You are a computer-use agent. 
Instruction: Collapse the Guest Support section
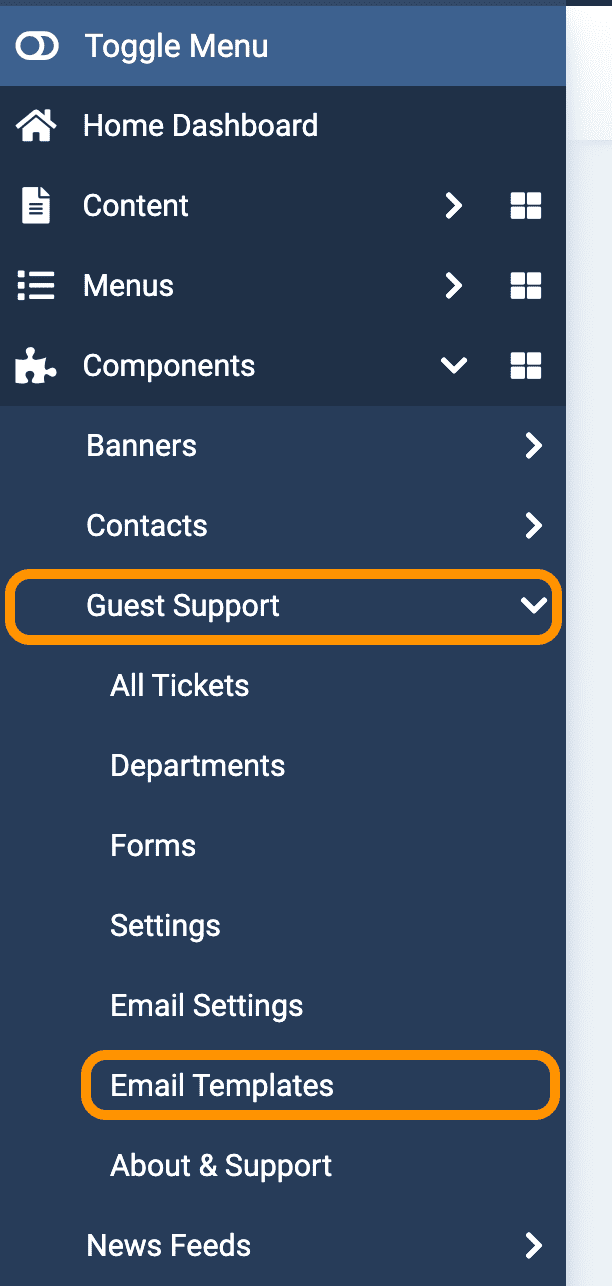pyautogui.click(x=284, y=606)
